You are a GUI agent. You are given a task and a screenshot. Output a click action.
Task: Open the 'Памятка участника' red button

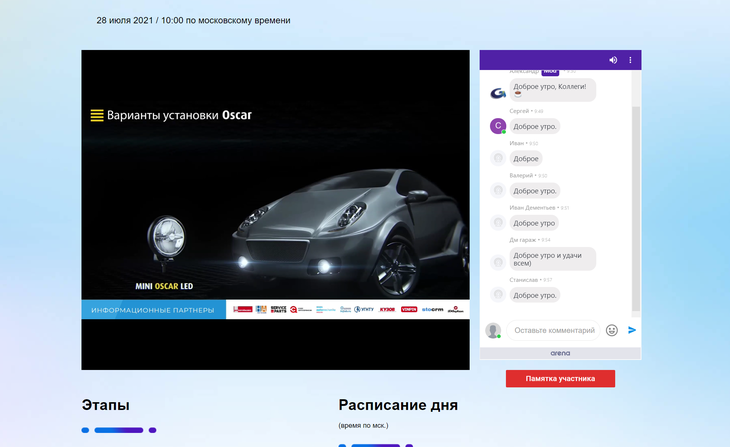[x=560, y=379]
